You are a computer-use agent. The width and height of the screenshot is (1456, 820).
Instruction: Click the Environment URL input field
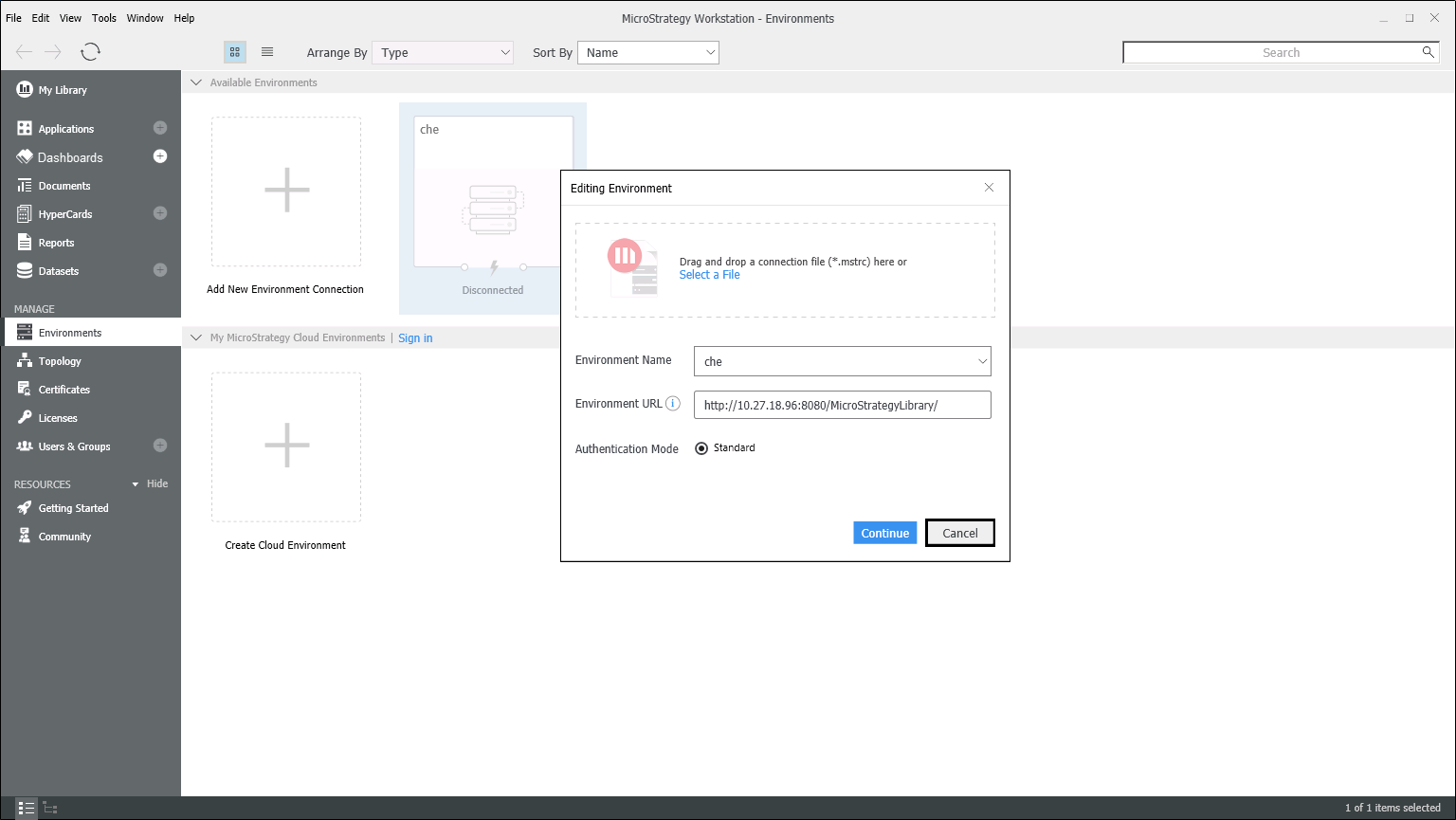843,405
